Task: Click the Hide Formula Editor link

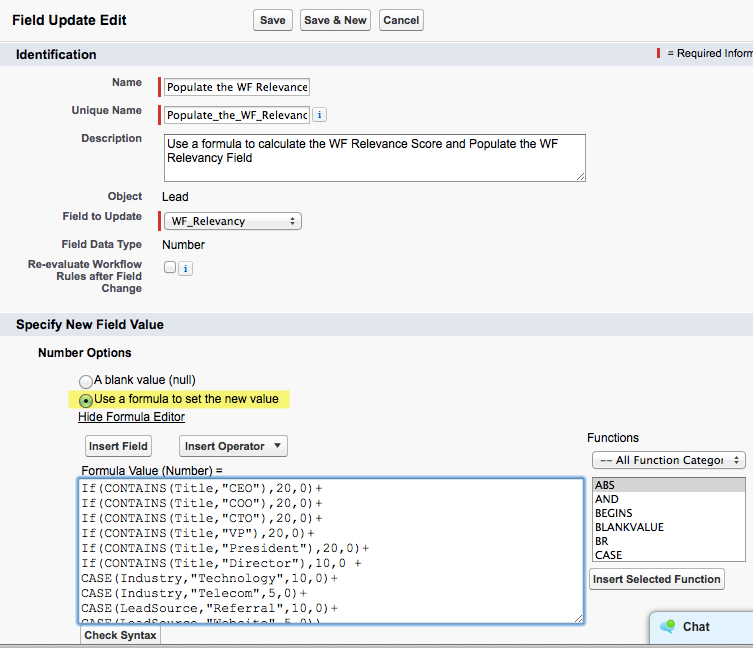Action: [132, 416]
